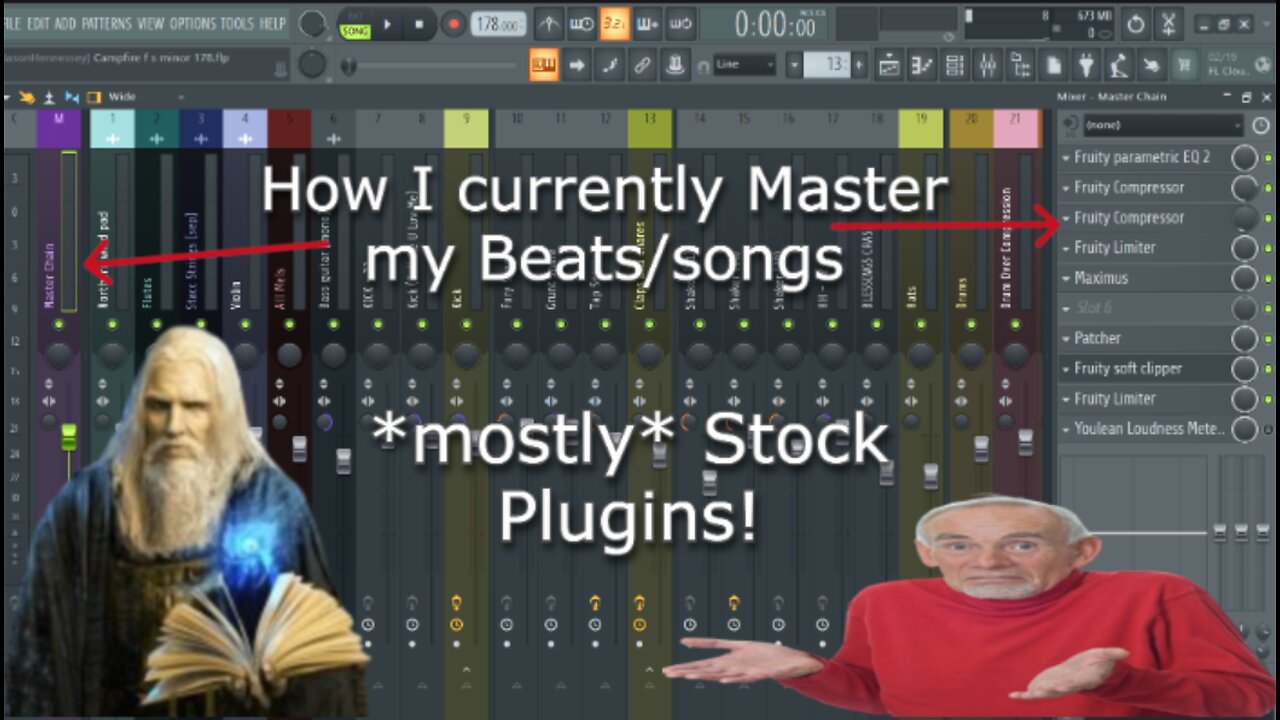Click the 178.000 tempo field
1280x720 pixels.
pos(499,24)
